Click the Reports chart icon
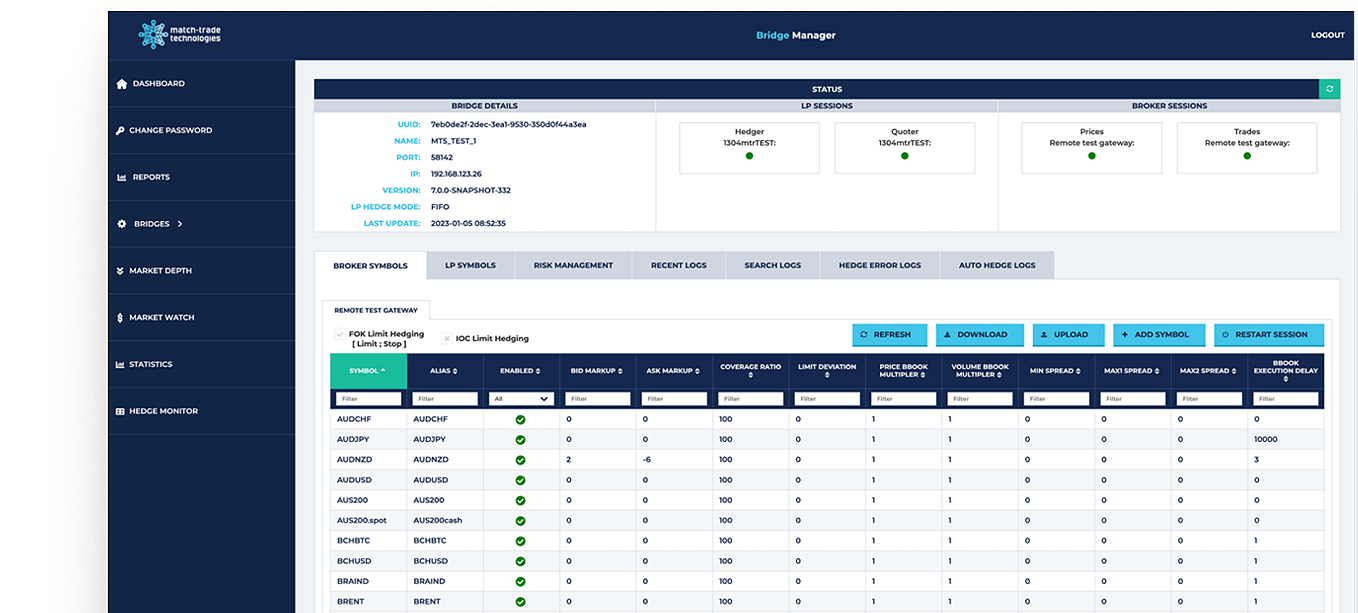Viewport: 1358px width, 613px height. point(122,178)
